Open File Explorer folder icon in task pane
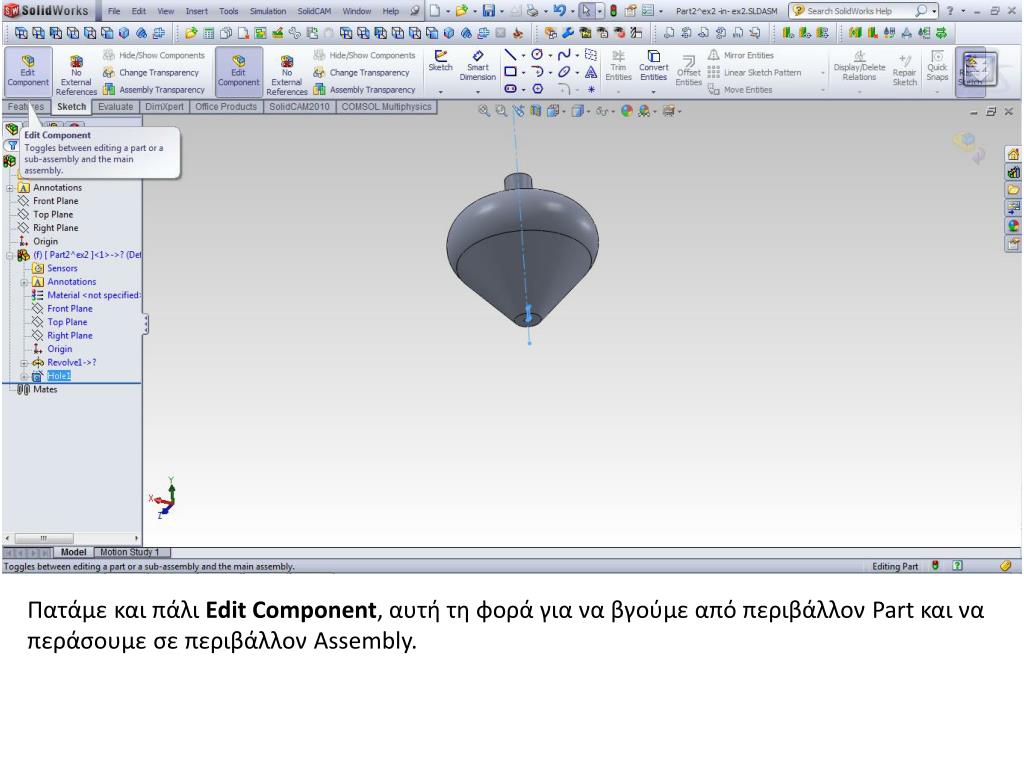The width and height of the screenshot is (1024, 768). coord(1013,190)
